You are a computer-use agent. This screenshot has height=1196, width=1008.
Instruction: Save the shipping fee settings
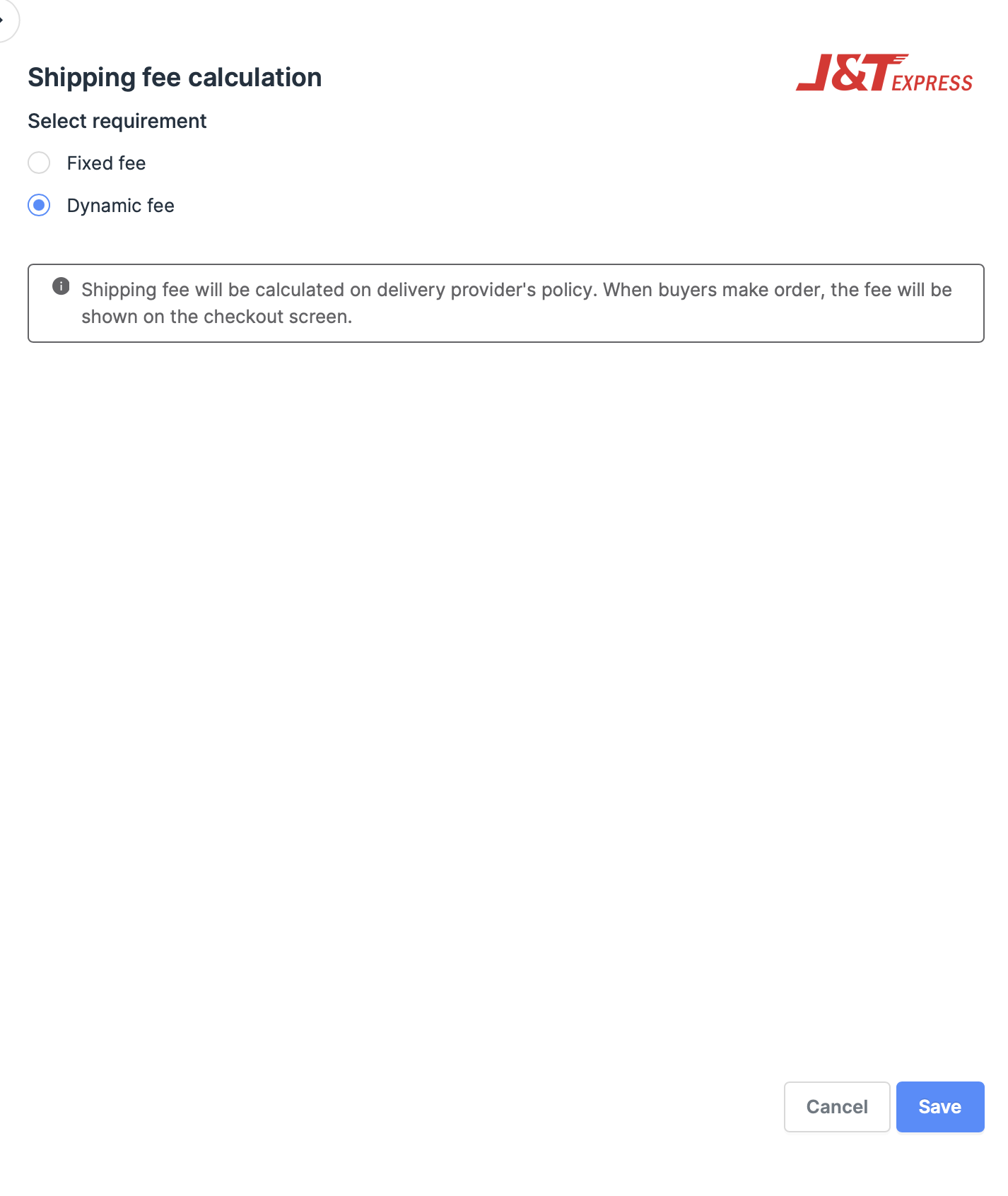[x=939, y=1106]
